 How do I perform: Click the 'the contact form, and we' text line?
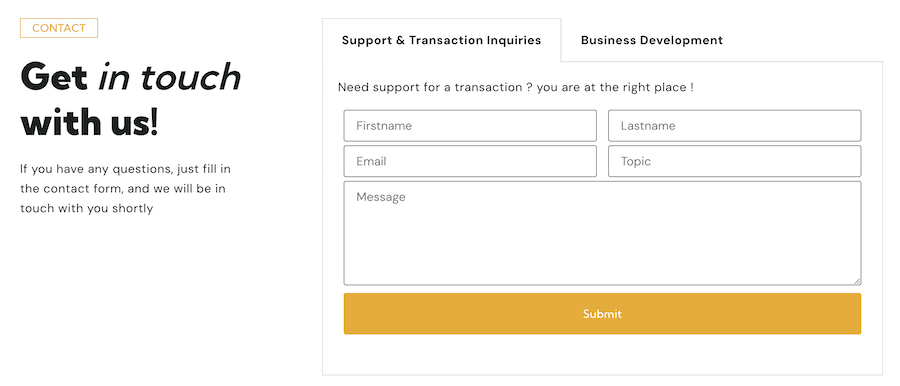click(123, 189)
